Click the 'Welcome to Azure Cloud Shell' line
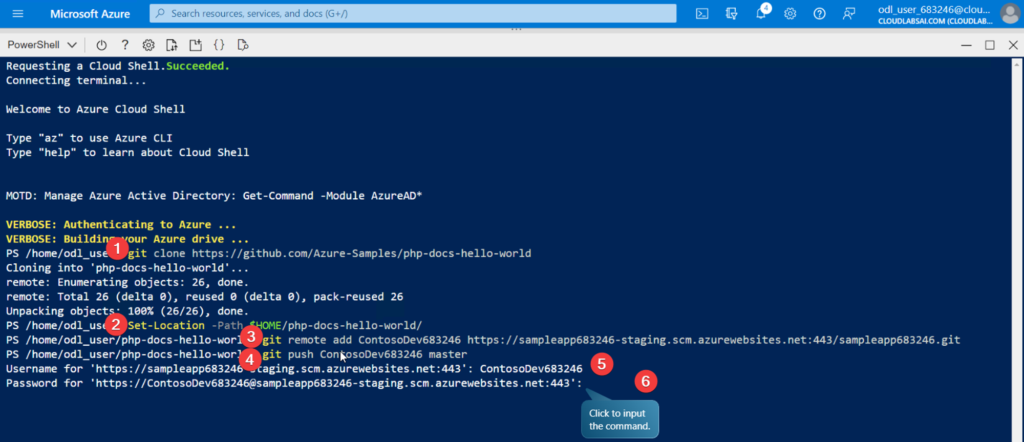This screenshot has height=442, width=1024. click(x=95, y=109)
